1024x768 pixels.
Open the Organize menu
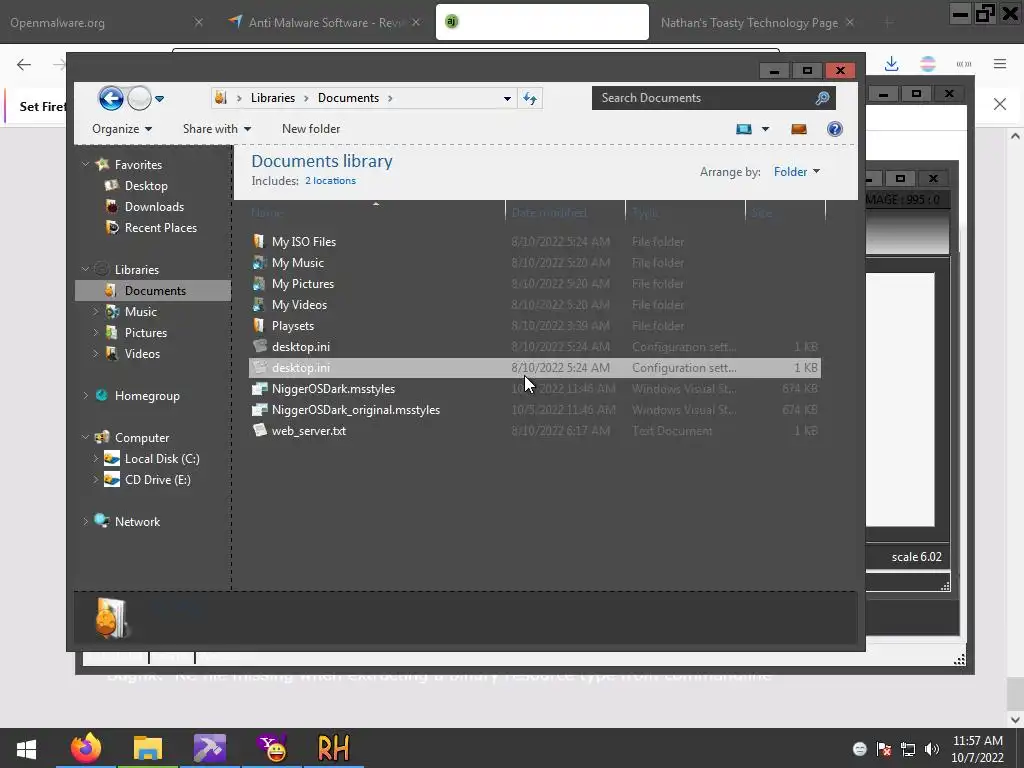122,129
